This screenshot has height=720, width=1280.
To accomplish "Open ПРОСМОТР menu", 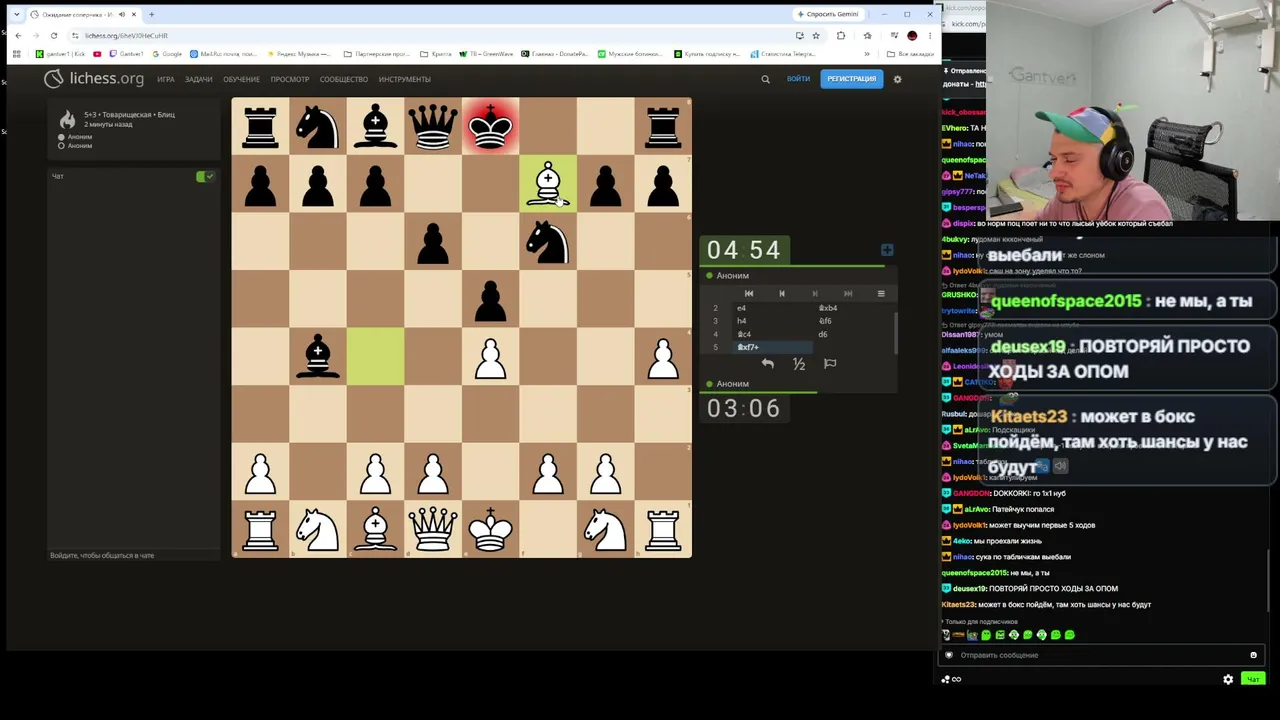I will (x=290, y=79).
